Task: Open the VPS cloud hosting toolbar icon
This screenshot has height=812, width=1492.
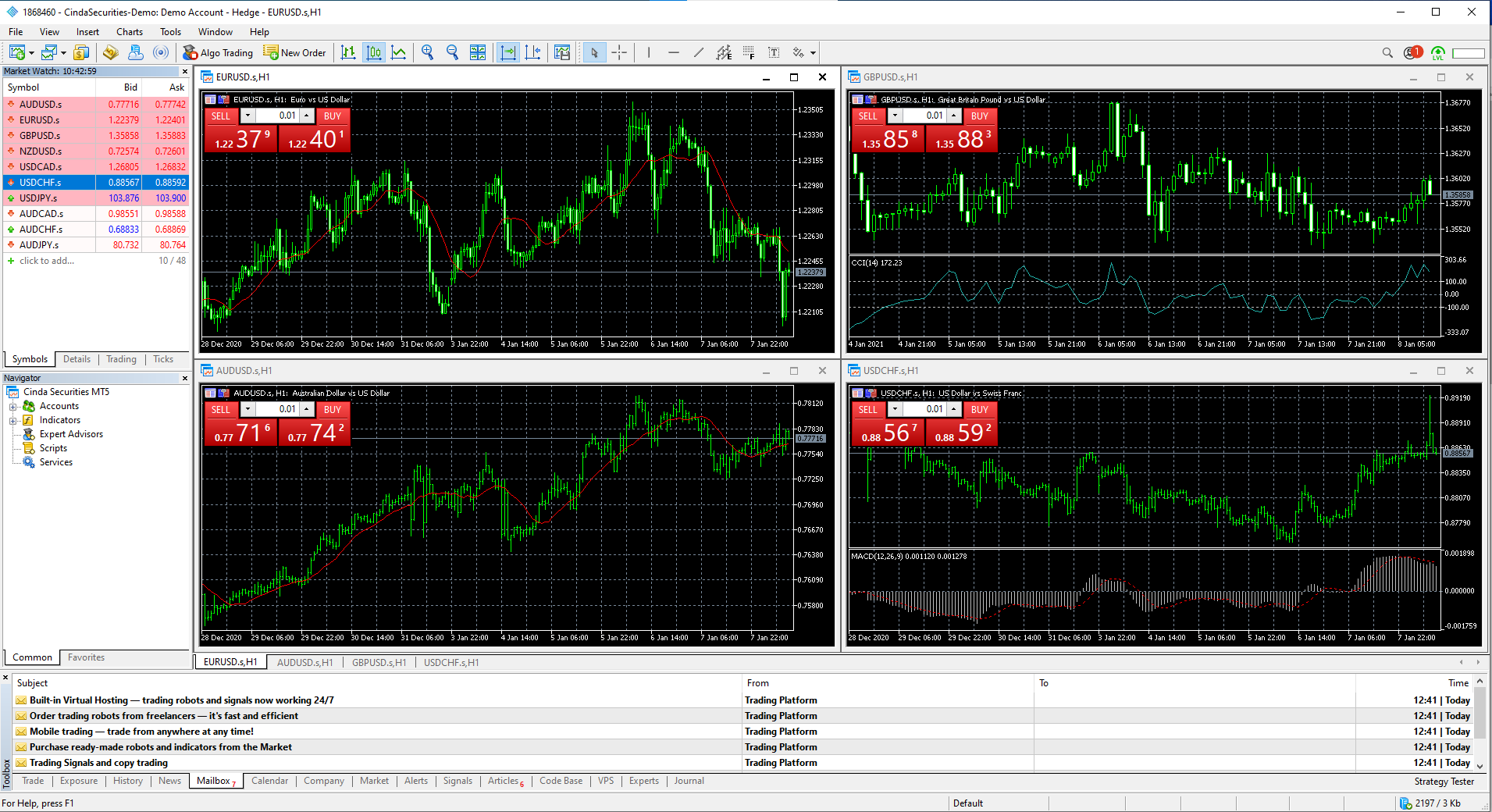Action: tap(136, 52)
